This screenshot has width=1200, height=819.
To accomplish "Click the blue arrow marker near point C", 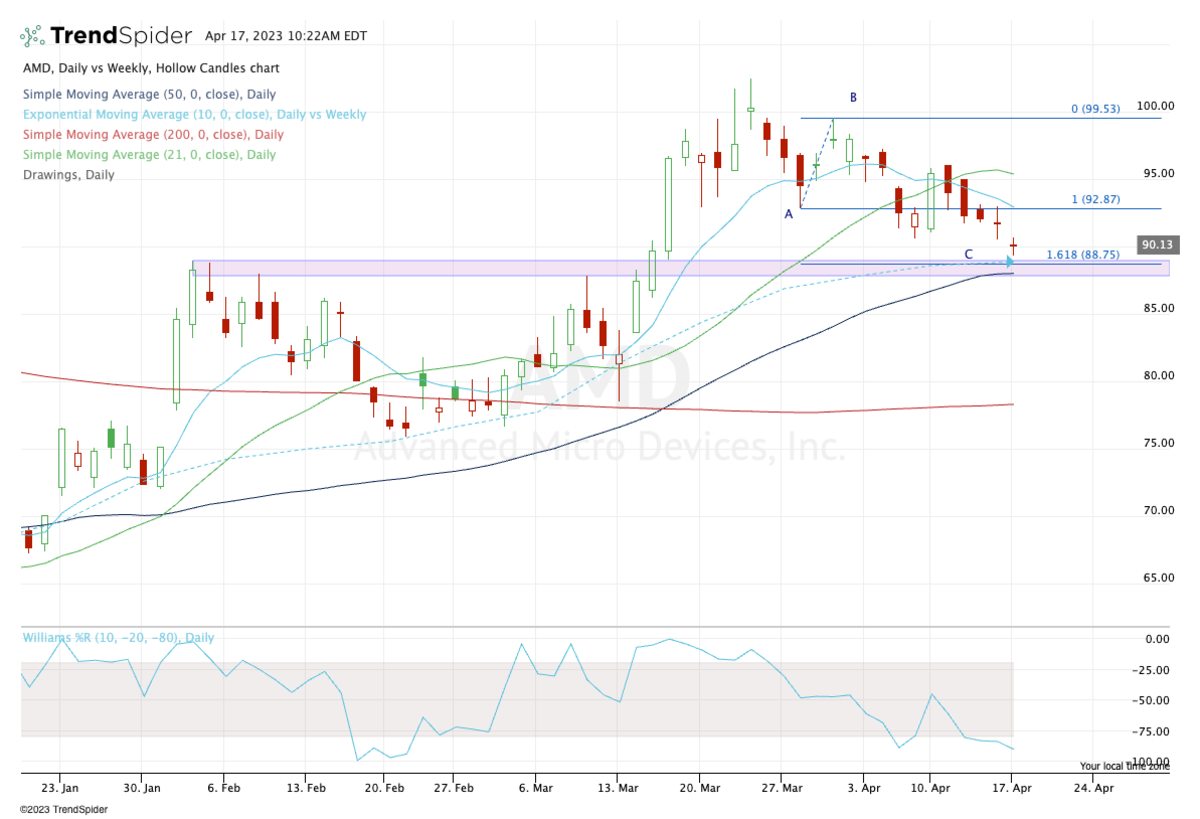I will (1010, 262).
